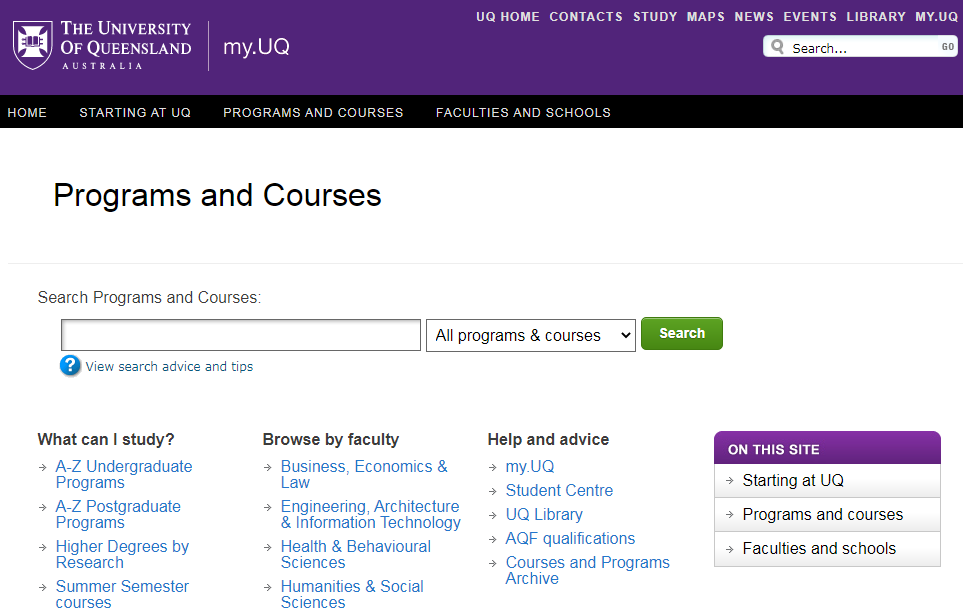The width and height of the screenshot is (963, 615).
Task: Open LIBRARY in the top bar
Action: (876, 17)
